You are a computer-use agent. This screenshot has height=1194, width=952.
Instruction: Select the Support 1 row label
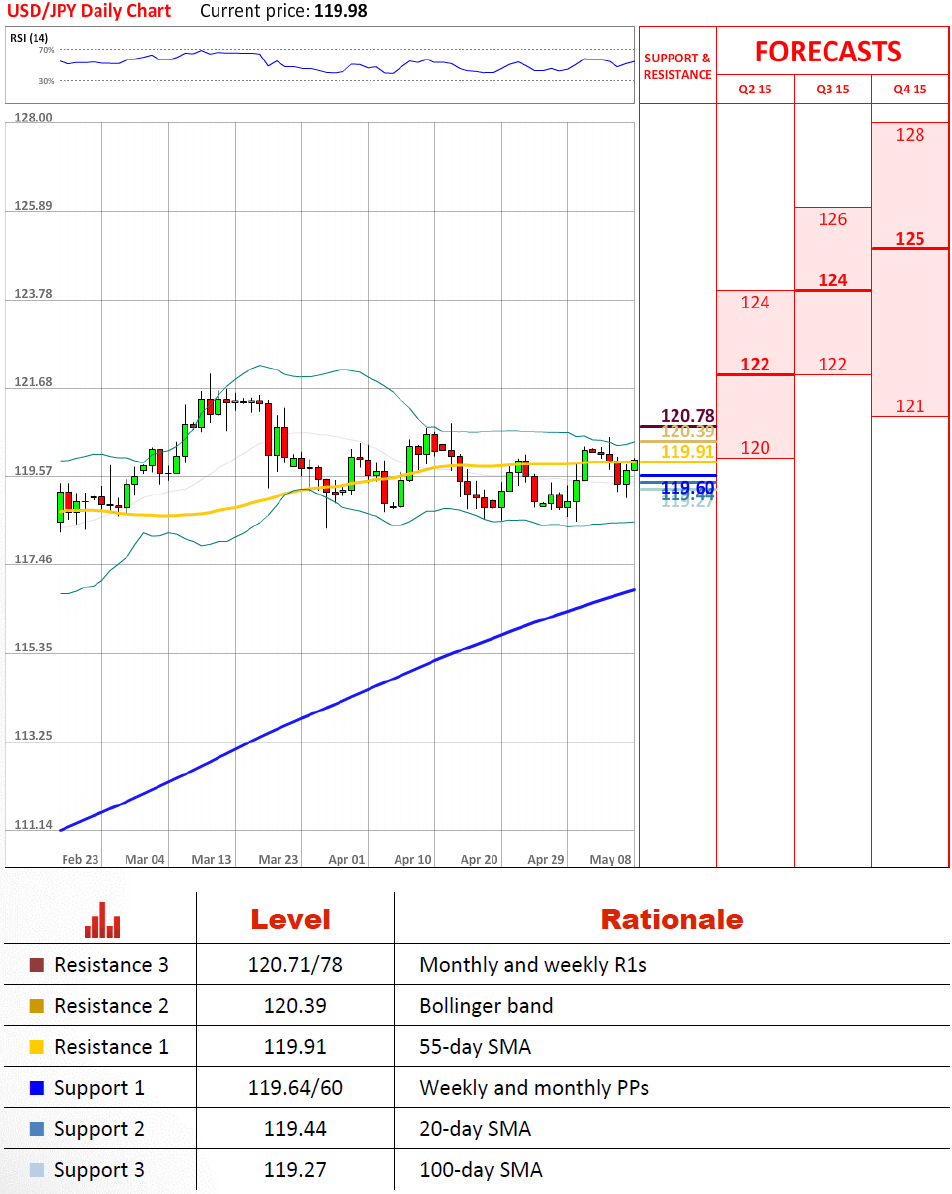tap(99, 1089)
